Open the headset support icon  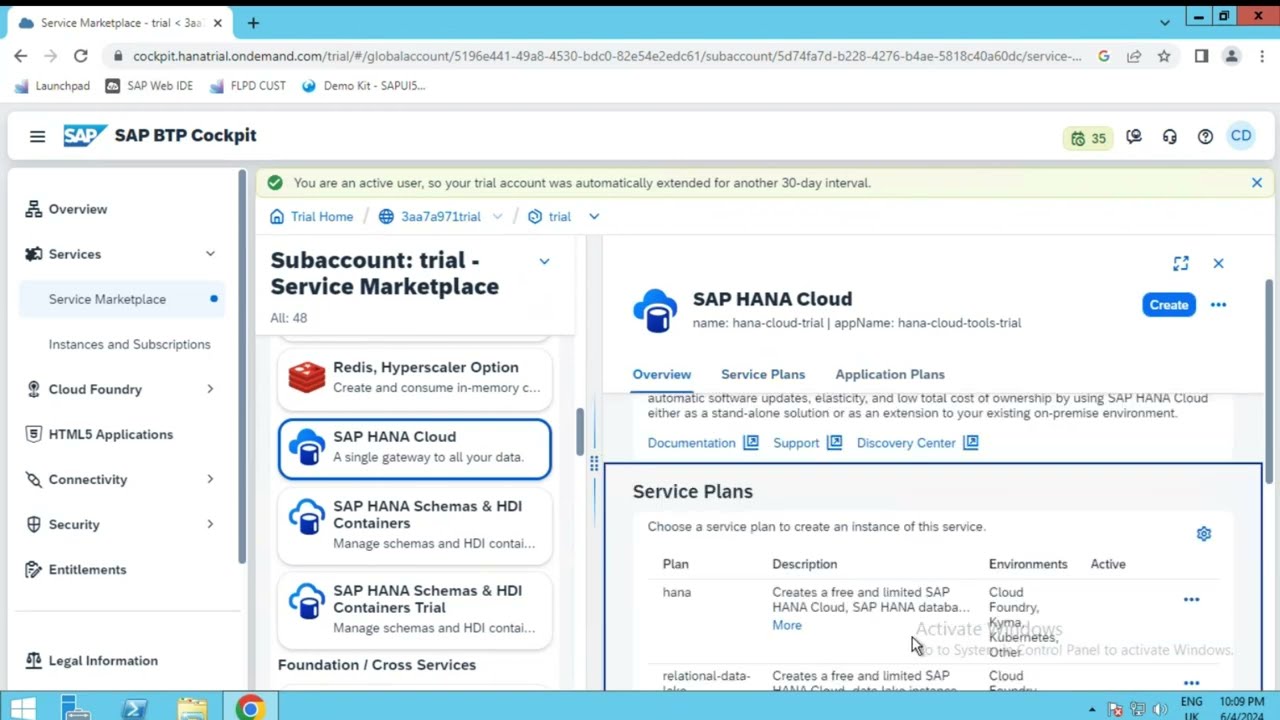pos(1170,137)
